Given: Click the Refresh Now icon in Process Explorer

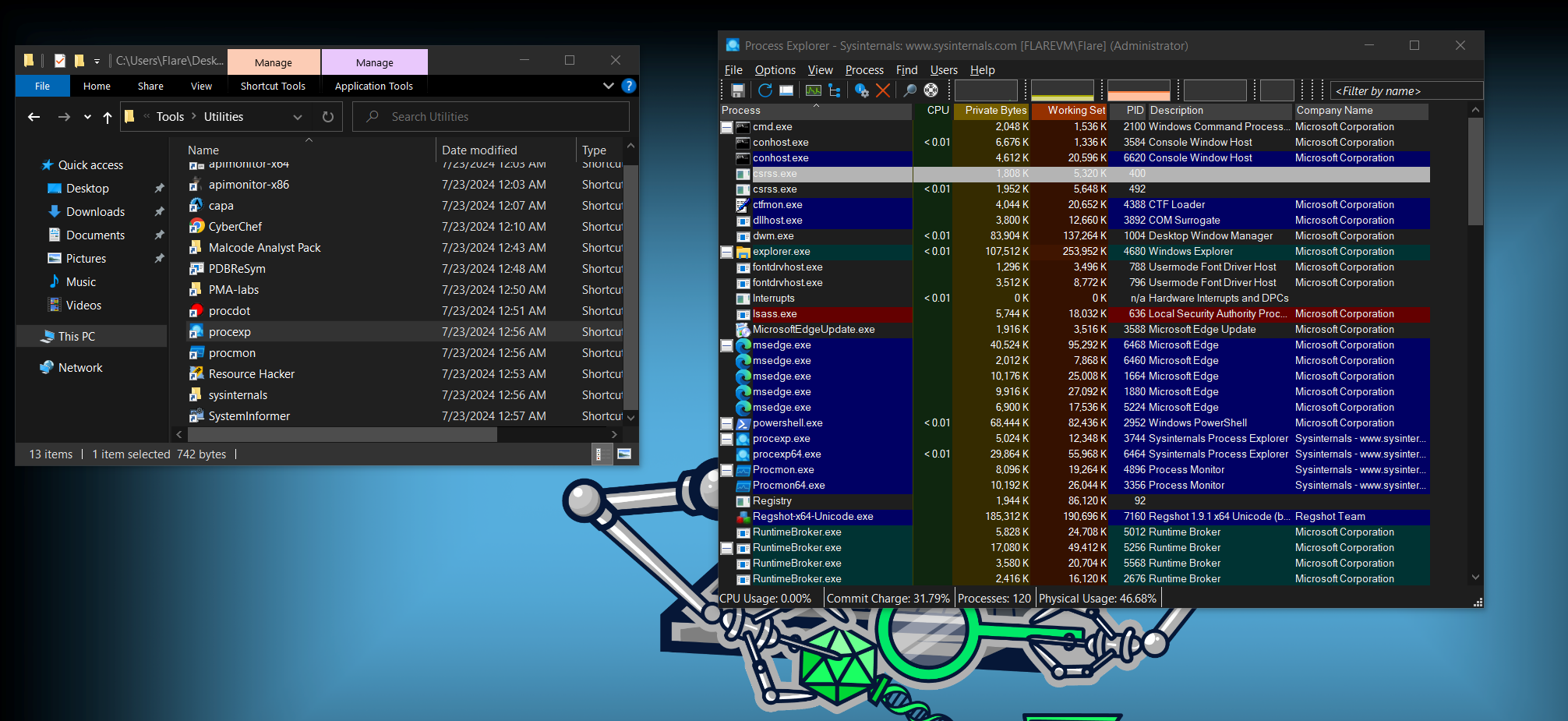Looking at the screenshot, I should 765,90.
